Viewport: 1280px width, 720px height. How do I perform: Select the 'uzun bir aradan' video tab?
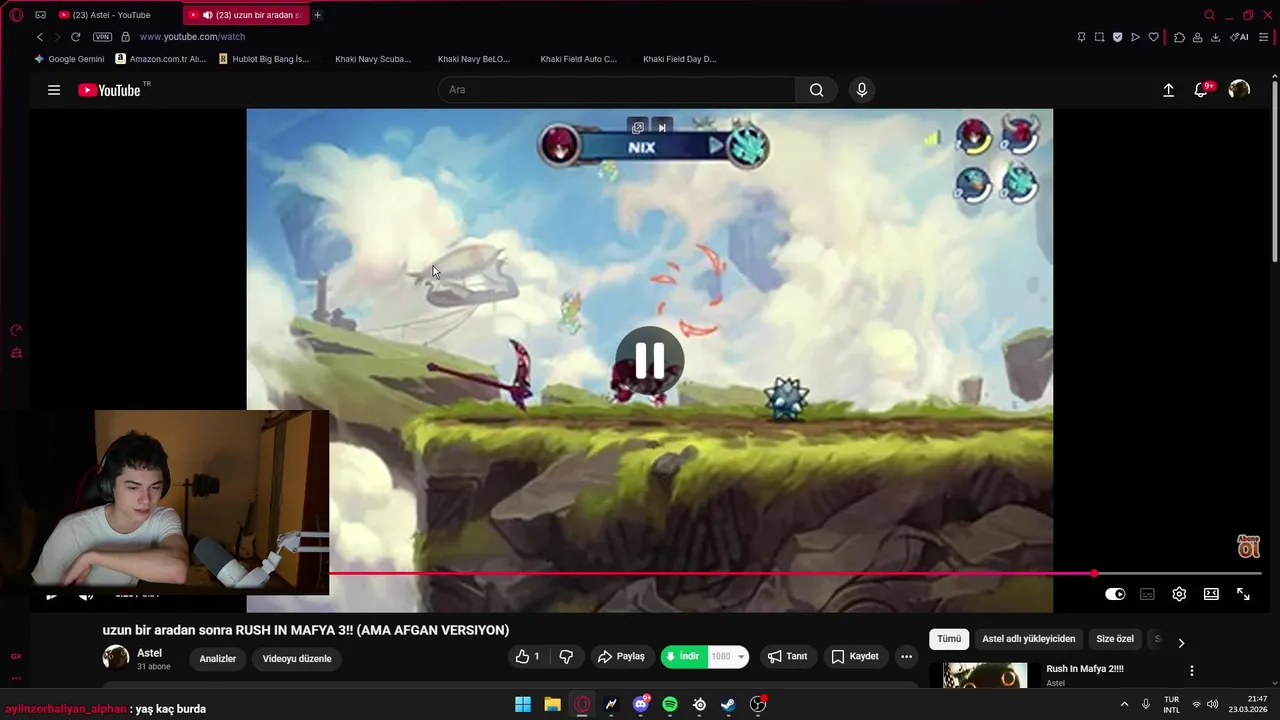click(246, 15)
